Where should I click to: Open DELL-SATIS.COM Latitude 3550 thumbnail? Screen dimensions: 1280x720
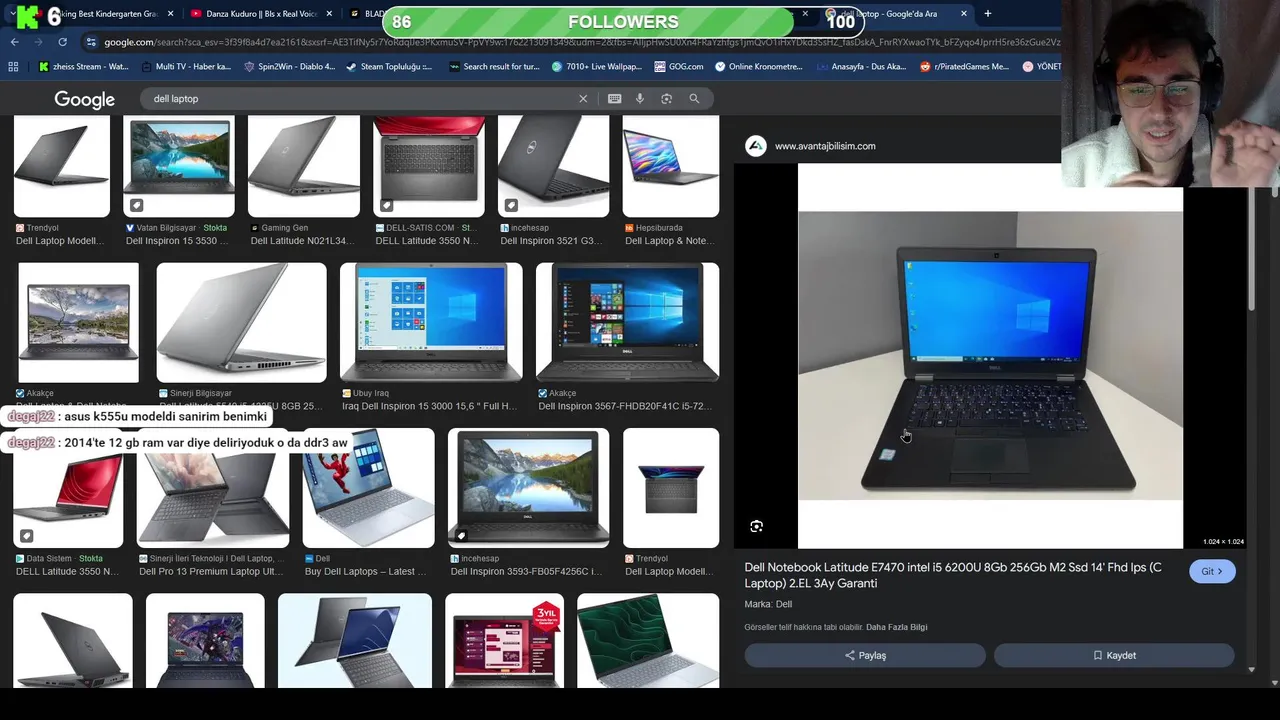[429, 166]
